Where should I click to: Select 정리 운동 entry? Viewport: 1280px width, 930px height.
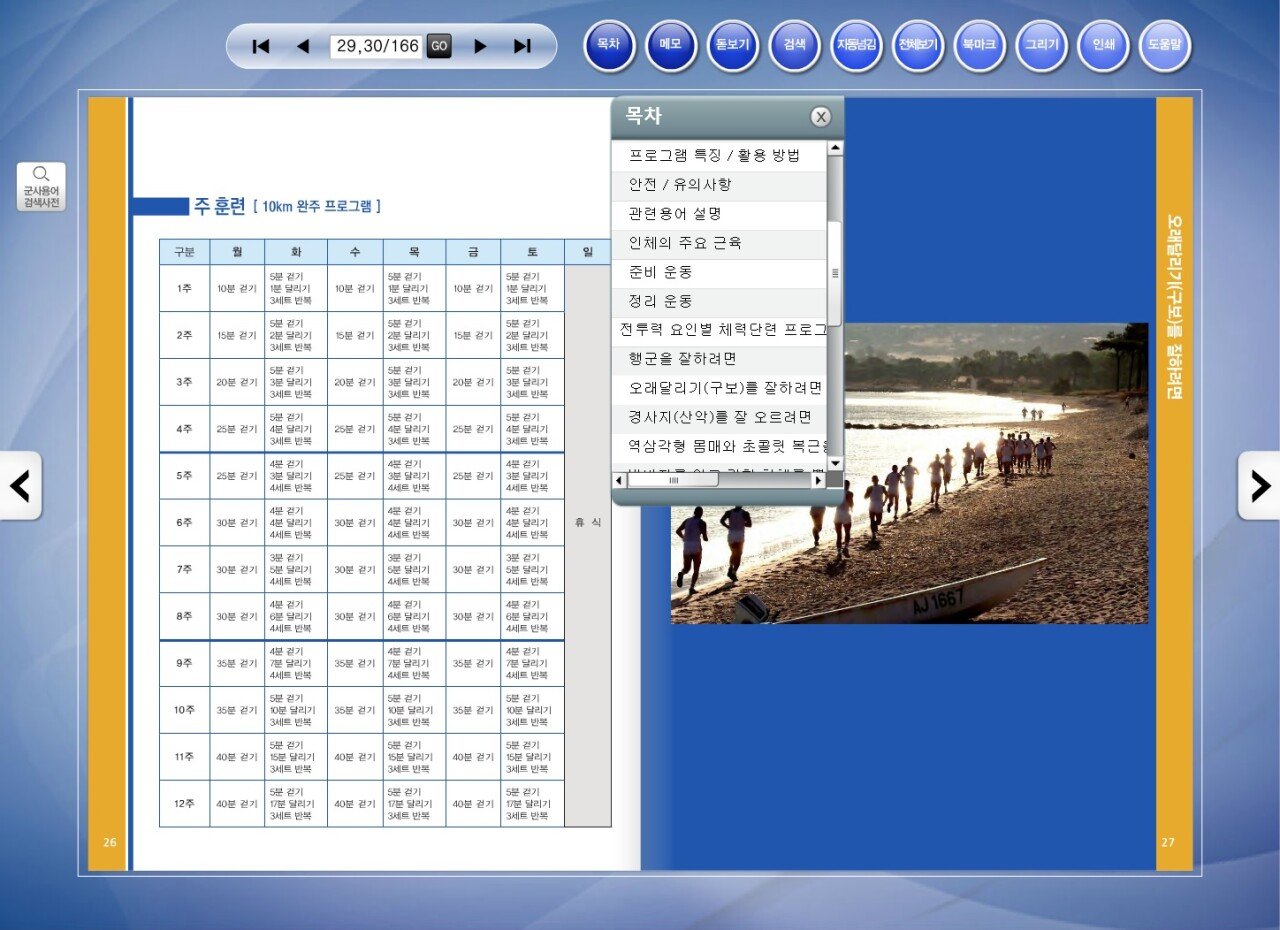(x=719, y=301)
